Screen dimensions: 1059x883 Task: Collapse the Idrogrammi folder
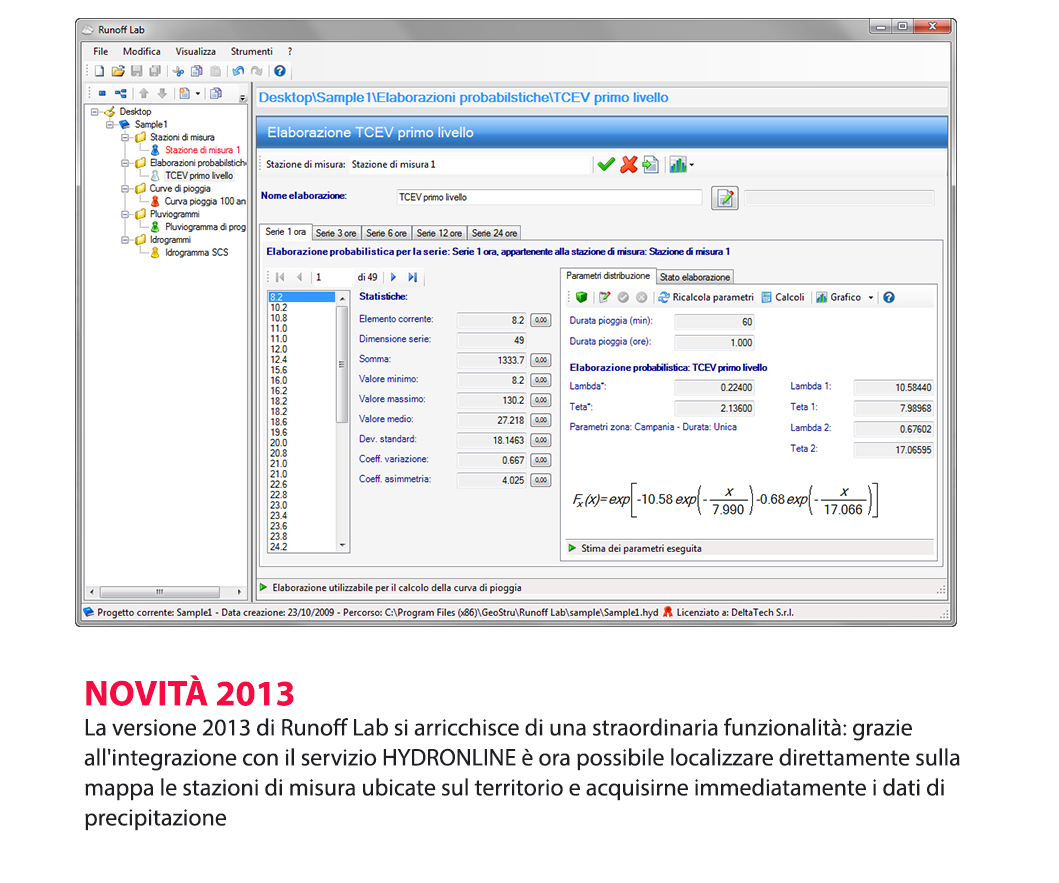(x=125, y=240)
